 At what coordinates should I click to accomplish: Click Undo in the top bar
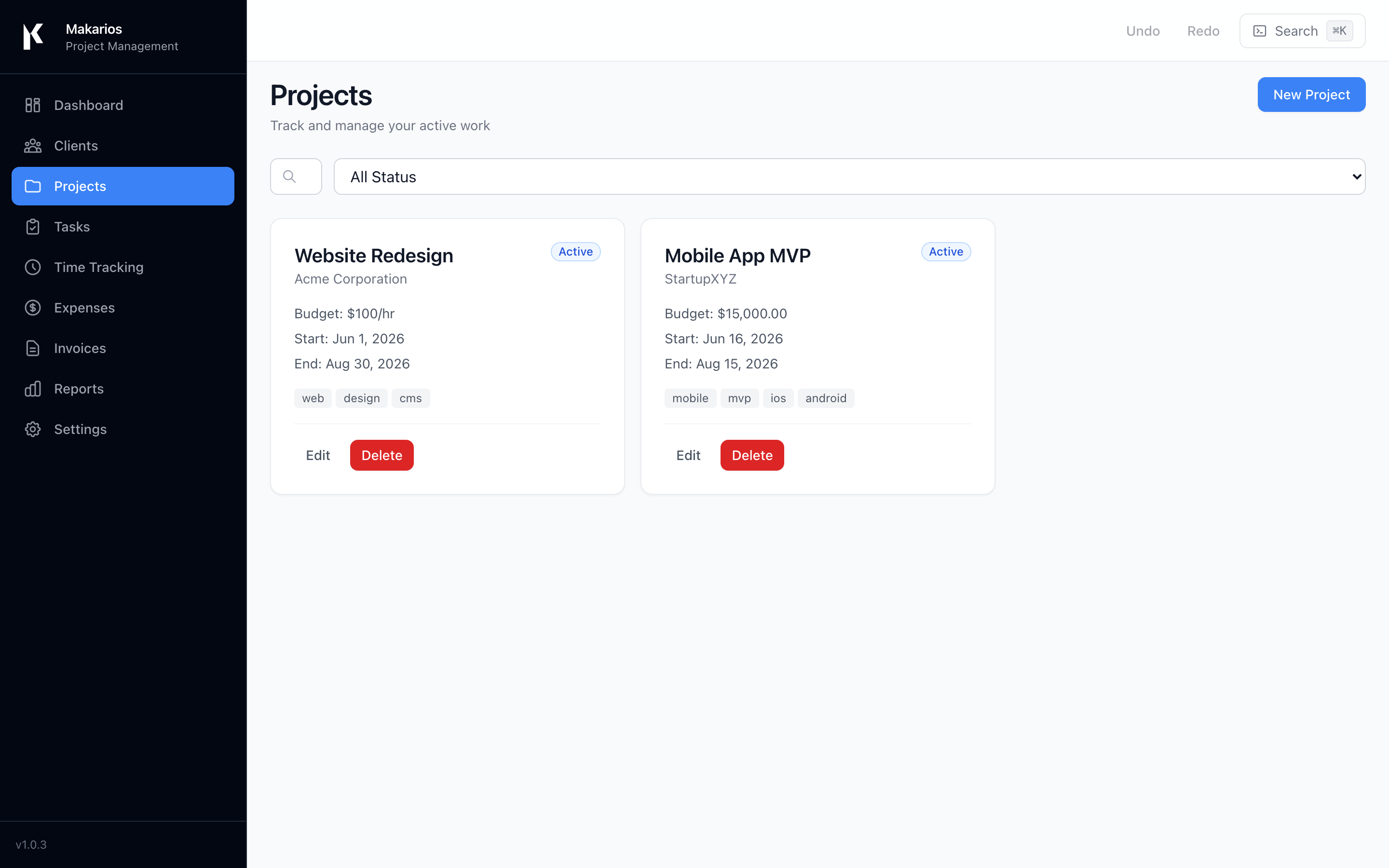1143,31
